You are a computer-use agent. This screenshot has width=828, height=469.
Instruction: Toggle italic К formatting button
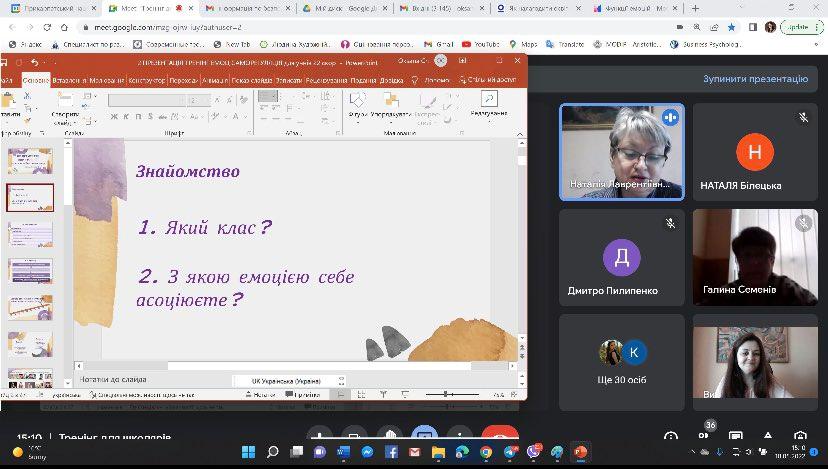pyautogui.click(x=124, y=115)
